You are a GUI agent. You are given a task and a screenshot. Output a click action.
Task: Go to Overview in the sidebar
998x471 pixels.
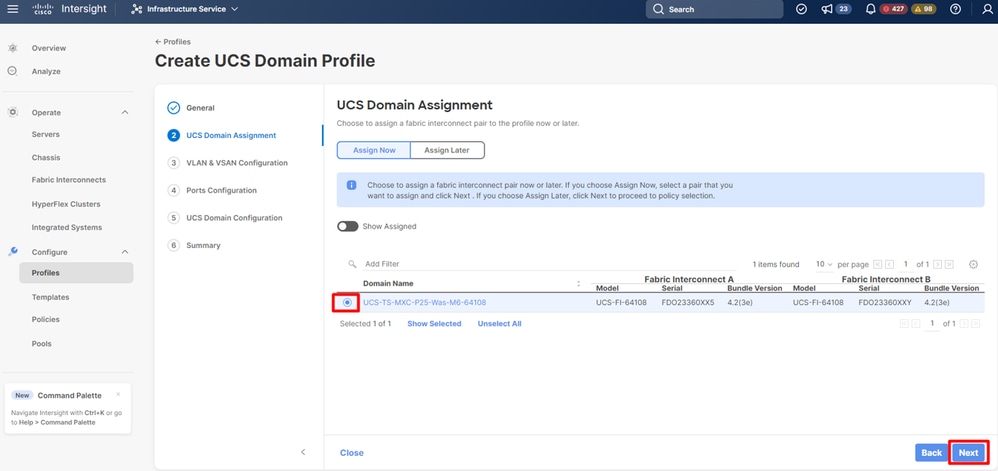click(48, 48)
